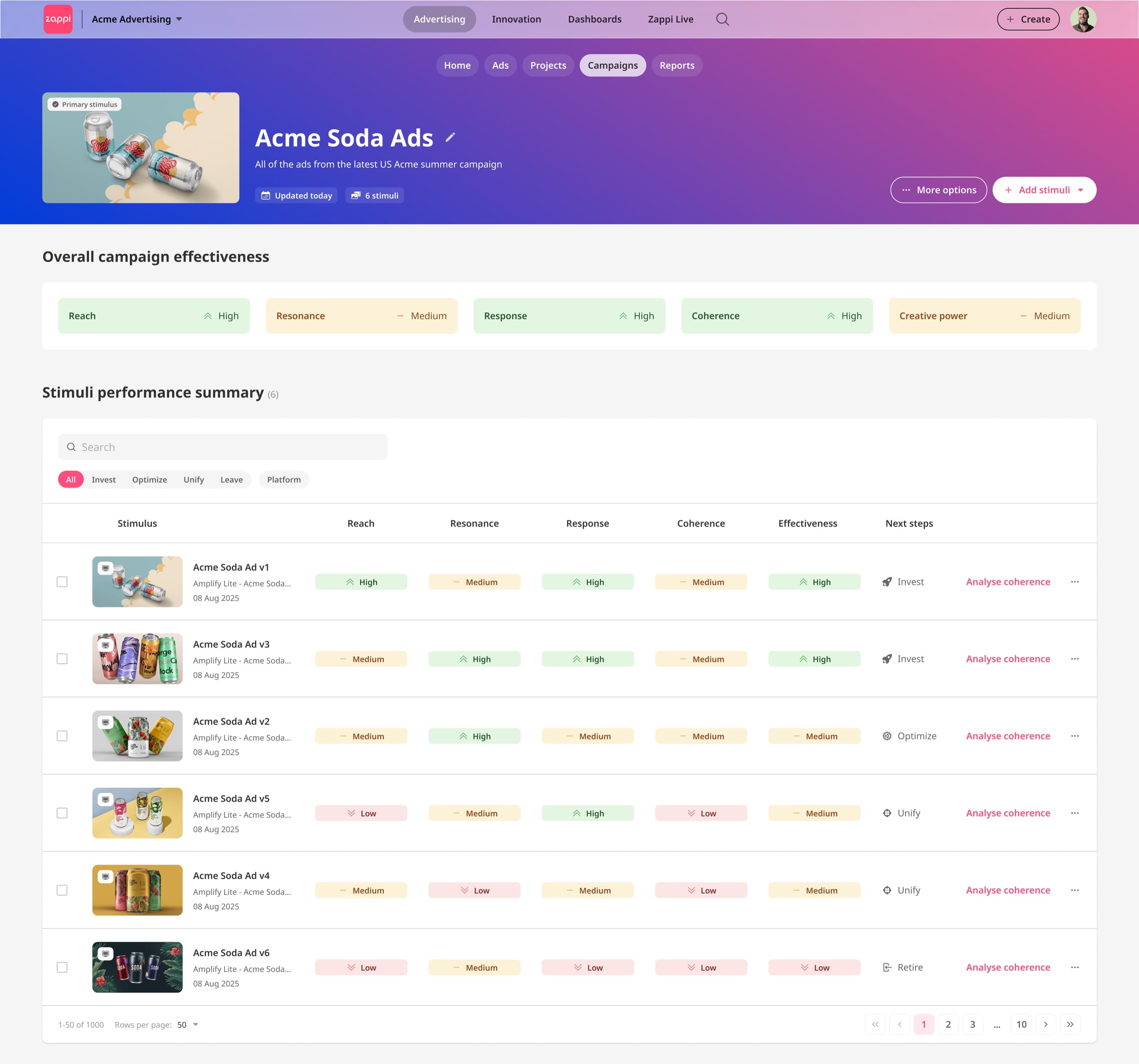The image size is (1139, 1064).
Task: Filter stimuli by the Optimize tab
Action: tap(150, 479)
